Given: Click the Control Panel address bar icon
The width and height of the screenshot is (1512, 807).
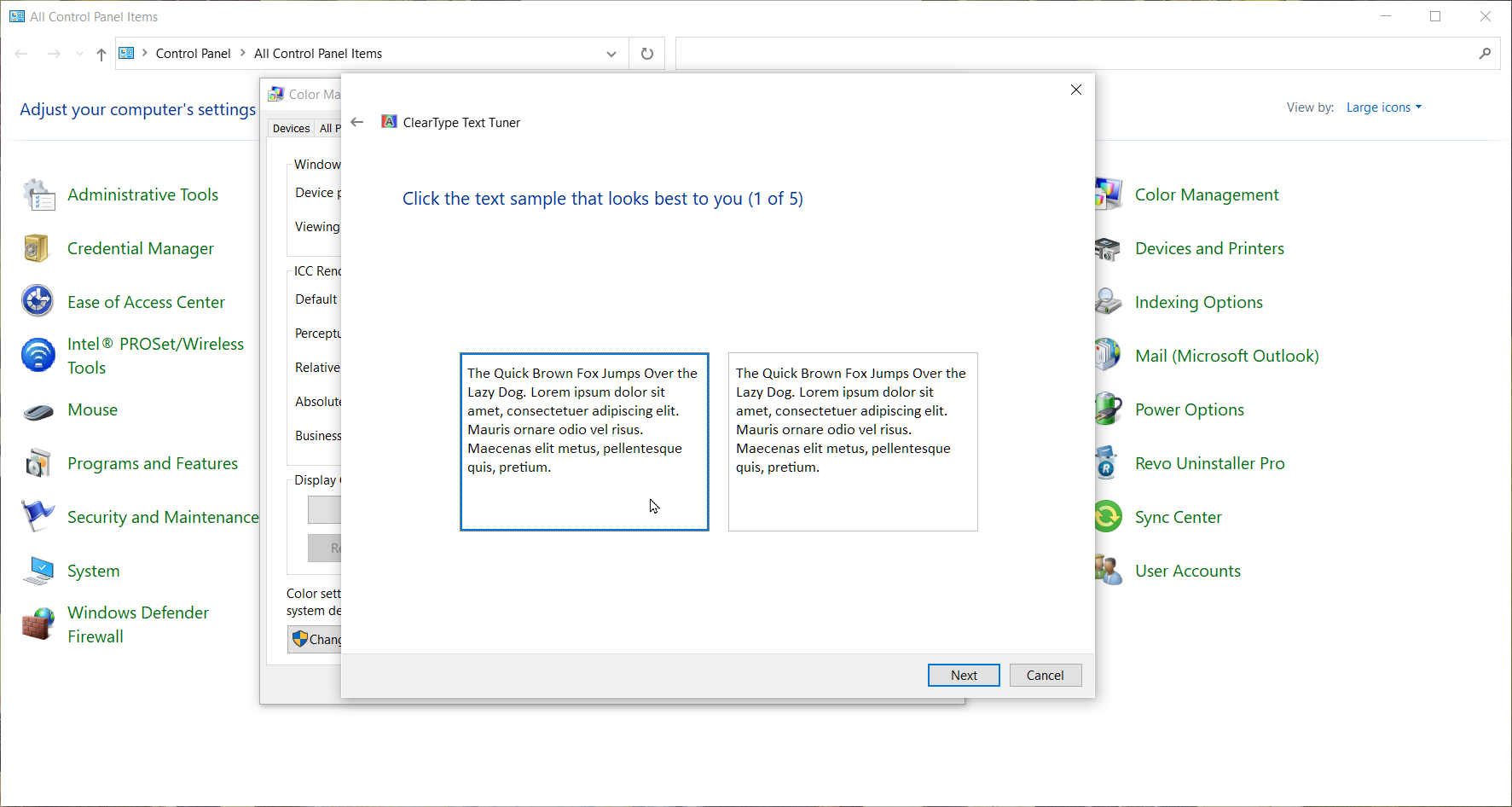Looking at the screenshot, I should point(126,53).
